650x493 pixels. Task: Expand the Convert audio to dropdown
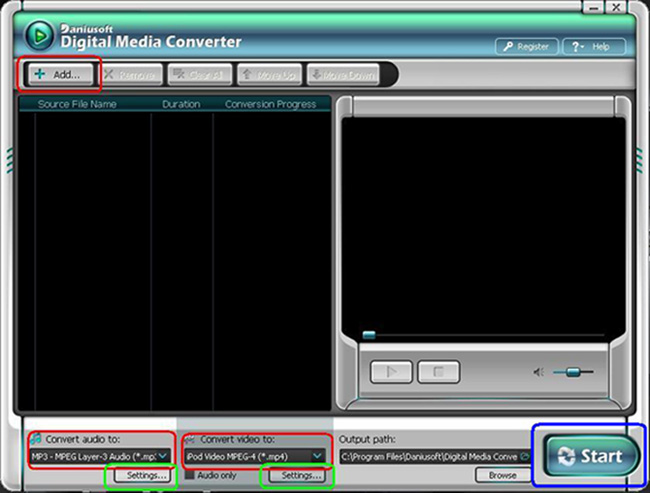[x=163, y=456]
